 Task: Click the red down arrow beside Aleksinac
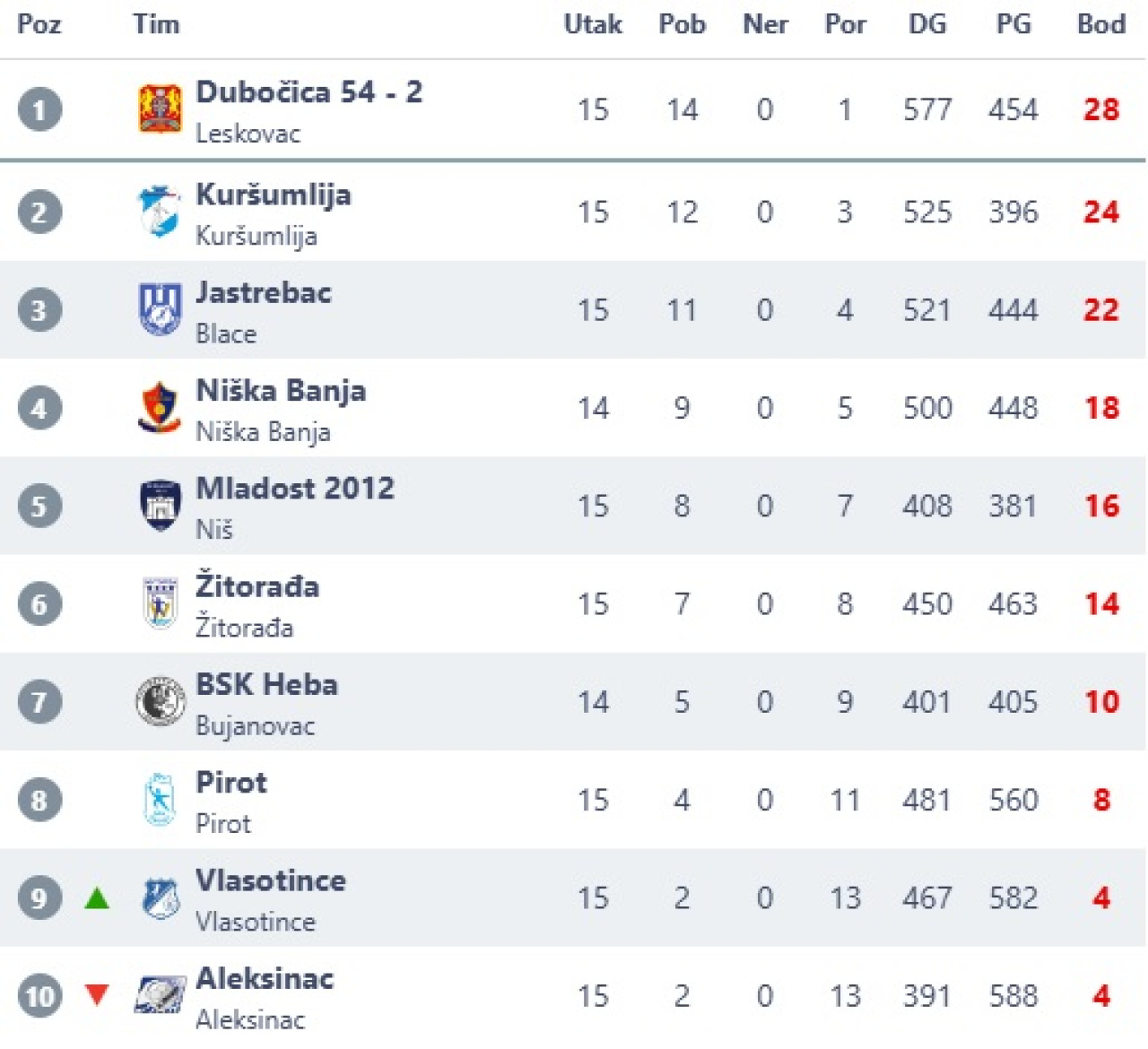coord(97,993)
